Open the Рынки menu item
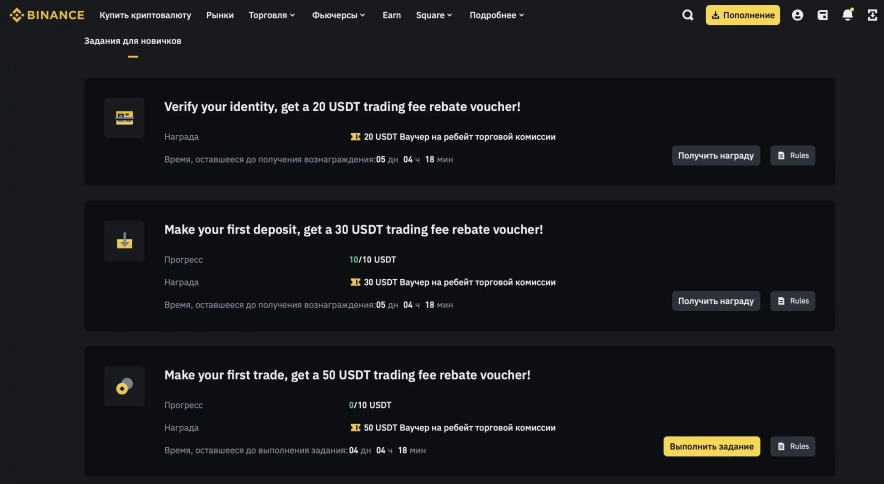The width and height of the screenshot is (884, 484). 220,15
